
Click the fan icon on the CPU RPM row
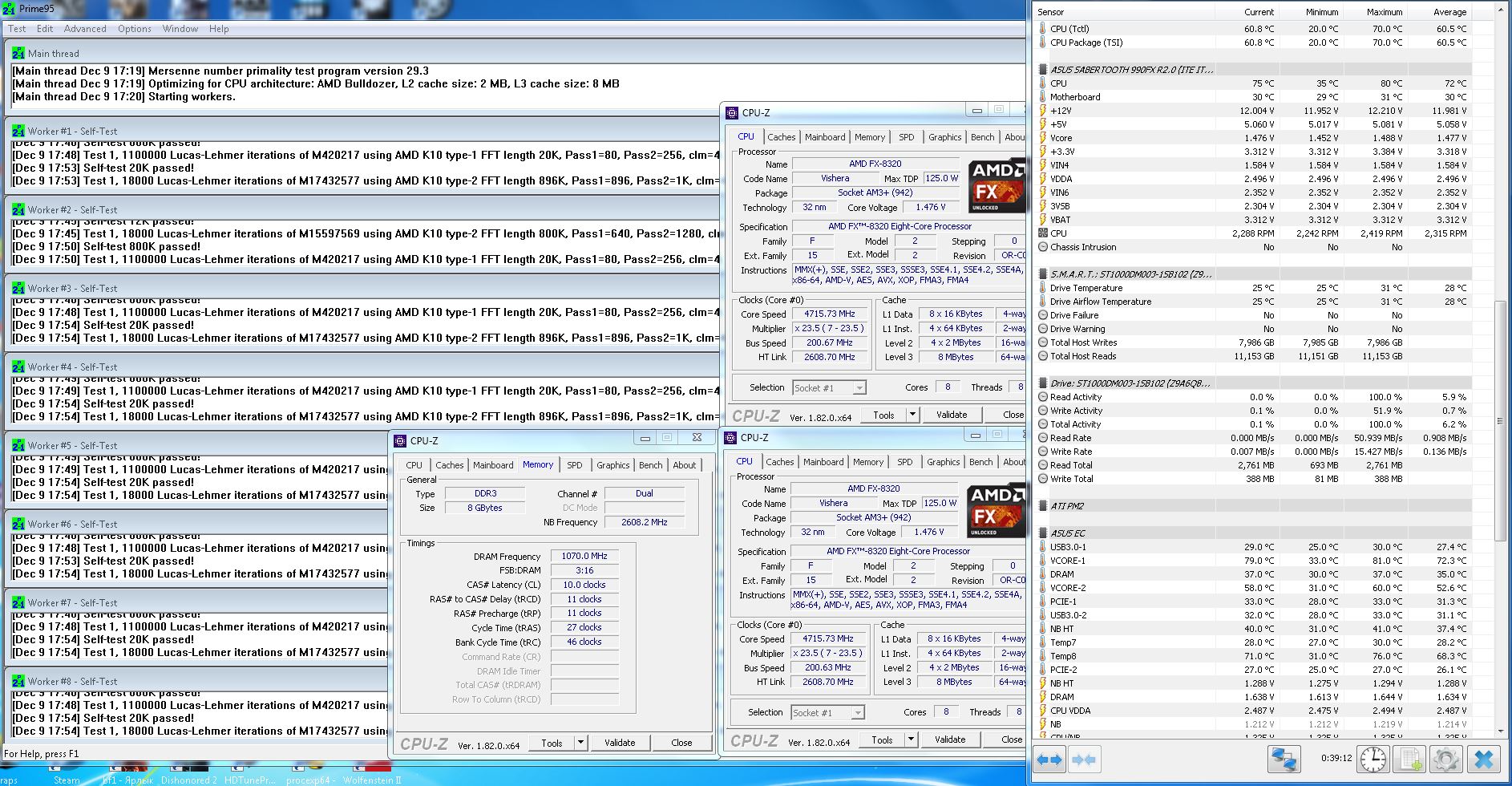[x=1043, y=233]
